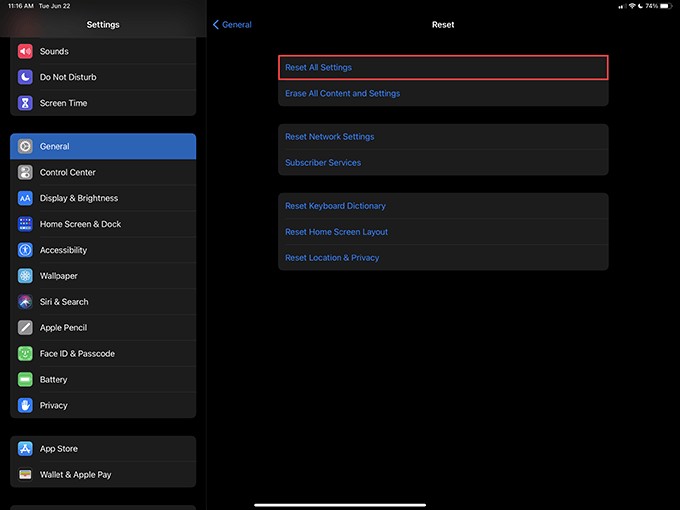Open Accessibility row text
This screenshot has width=680, height=510.
[63, 250]
